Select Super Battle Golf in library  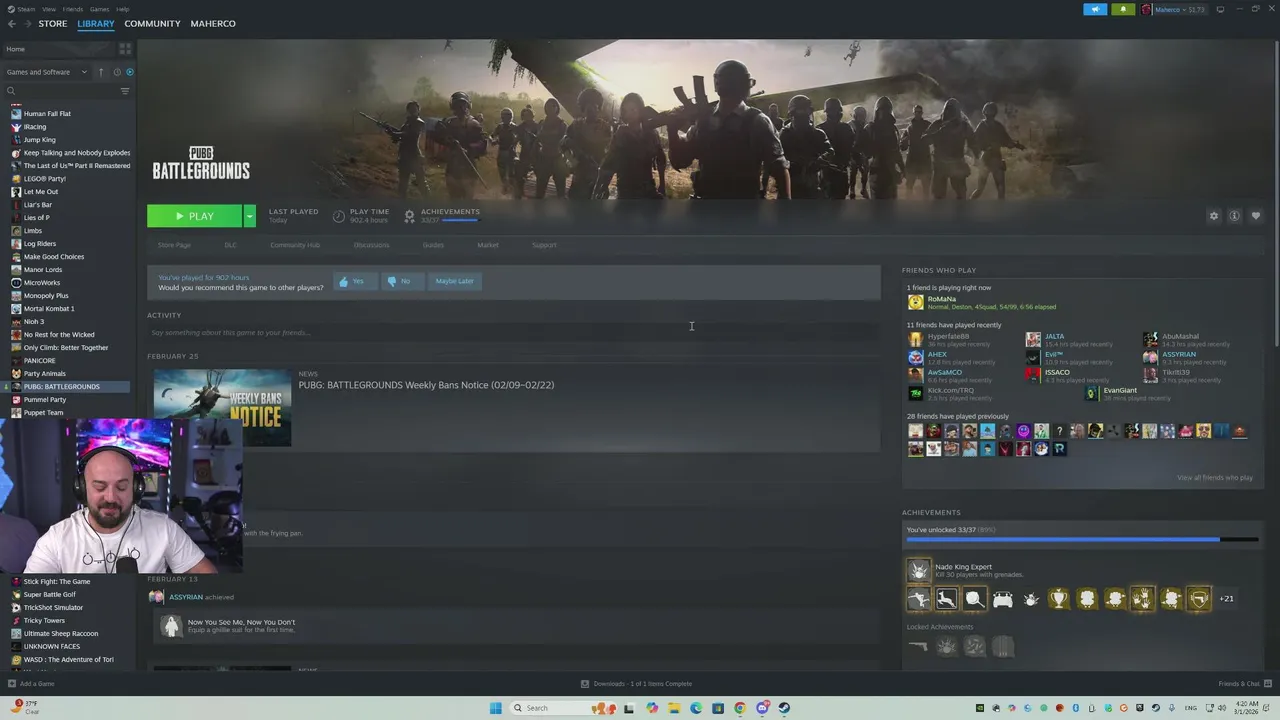tap(49, 595)
